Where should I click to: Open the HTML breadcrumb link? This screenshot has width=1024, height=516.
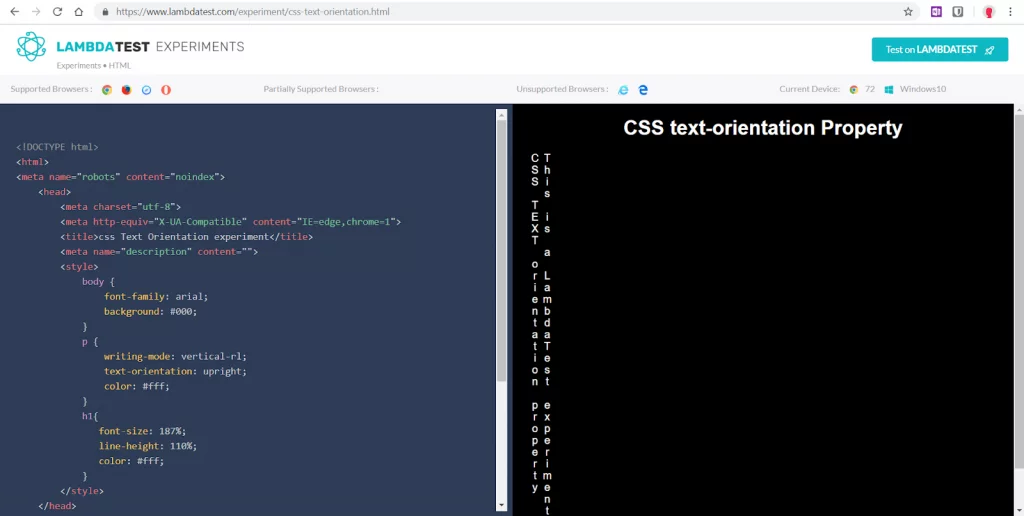click(120, 65)
